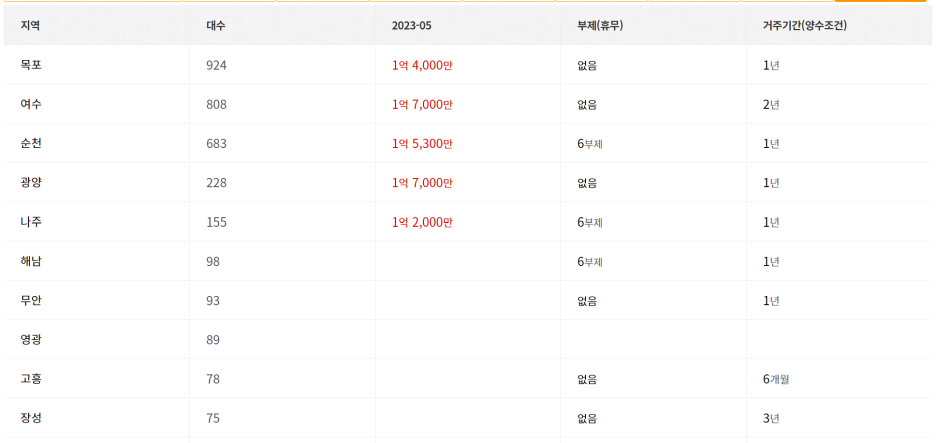Image resolution: width=936 pixels, height=443 pixels.
Task: Click 6부제 in the 나주 row
Action: pyautogui.click(x=590, y=223)
